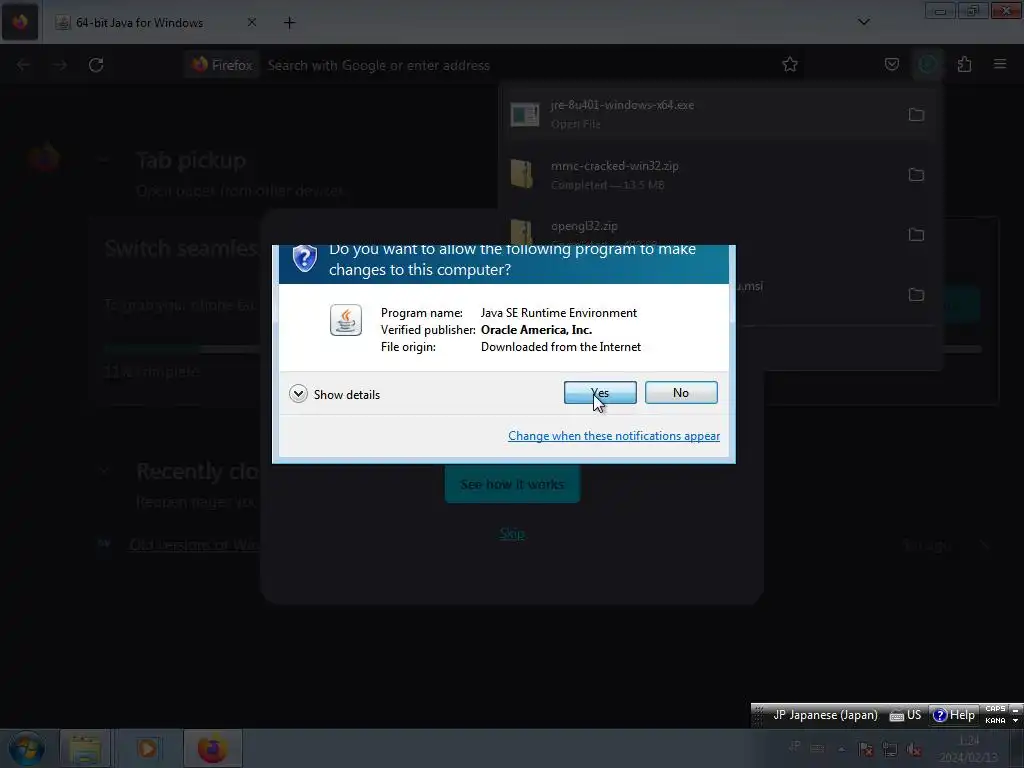The image size is (1024, 768).
Task: Close the 64-bit Java for Windows tab
Action: [x=251, y=22]
